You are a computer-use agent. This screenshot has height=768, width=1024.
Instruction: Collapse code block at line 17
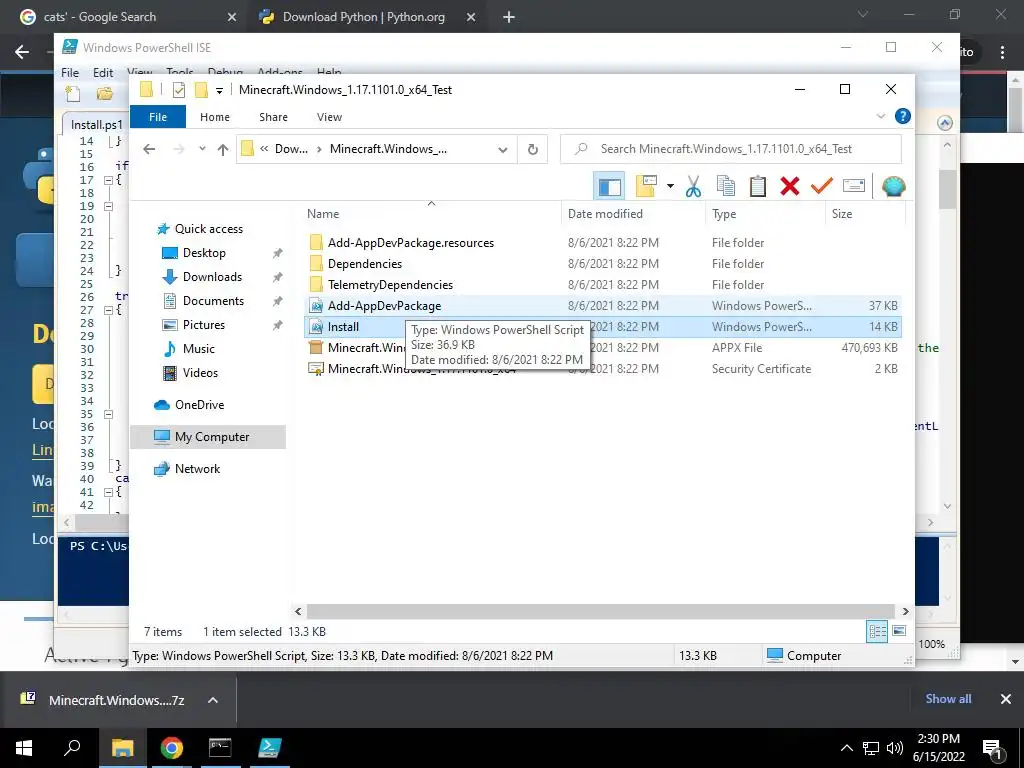pyautogui.click(x=108, y=180)
